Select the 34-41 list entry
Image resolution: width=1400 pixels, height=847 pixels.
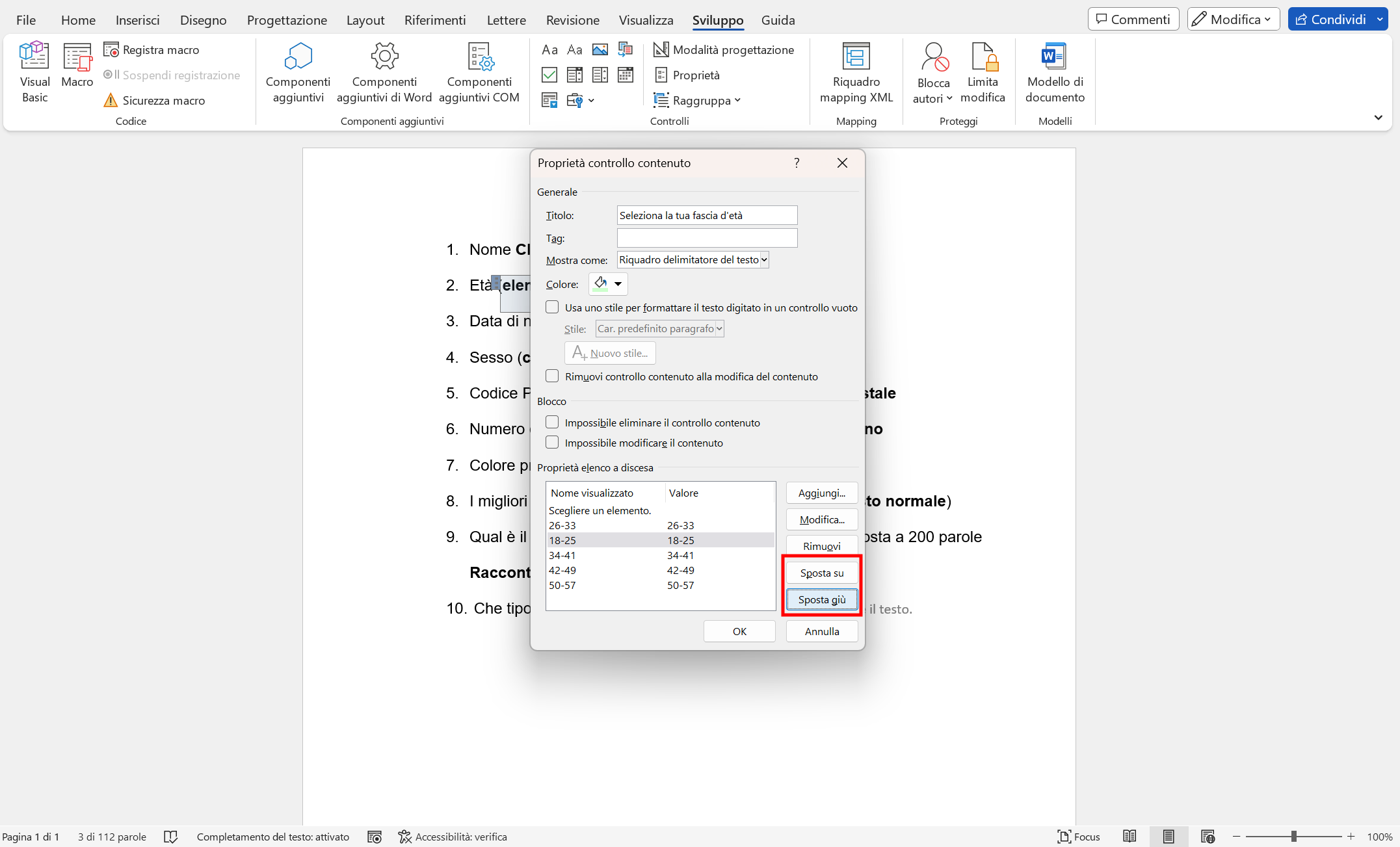coord(562,555)
